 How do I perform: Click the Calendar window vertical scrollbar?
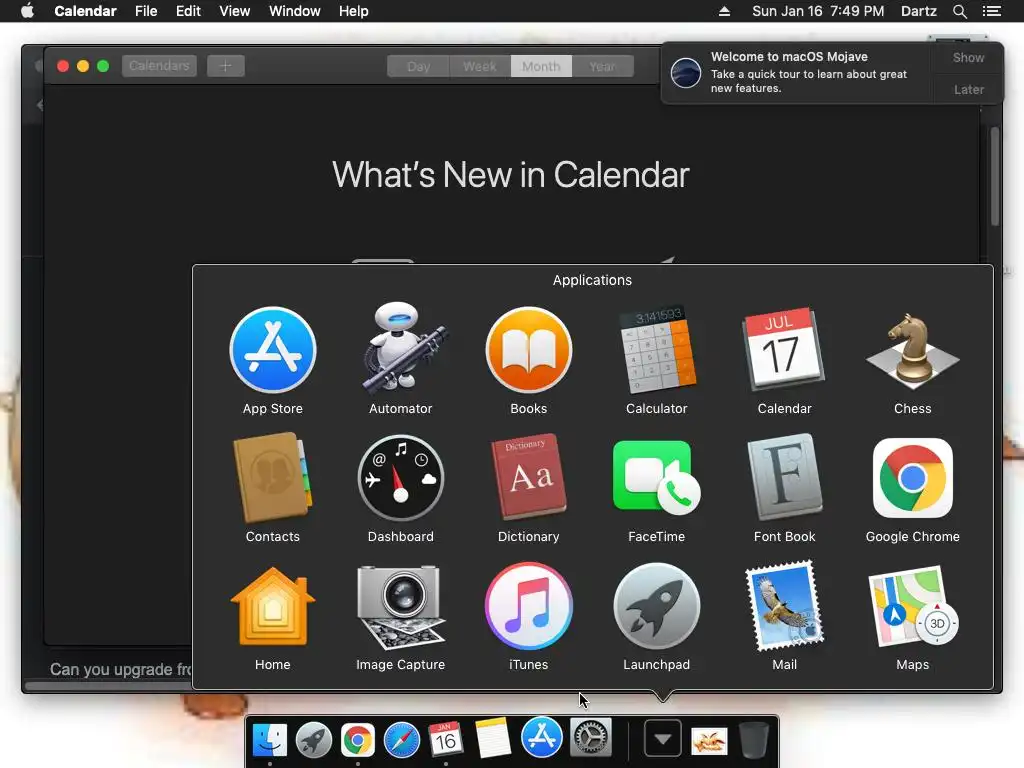(x=995, y=176)
